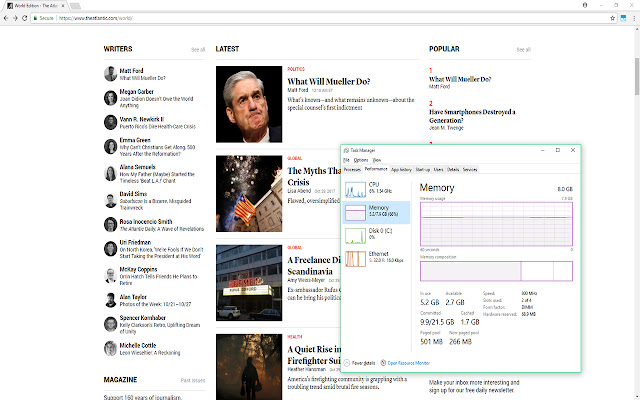
Task: Open a new Chrome tab
Action: 75,6
